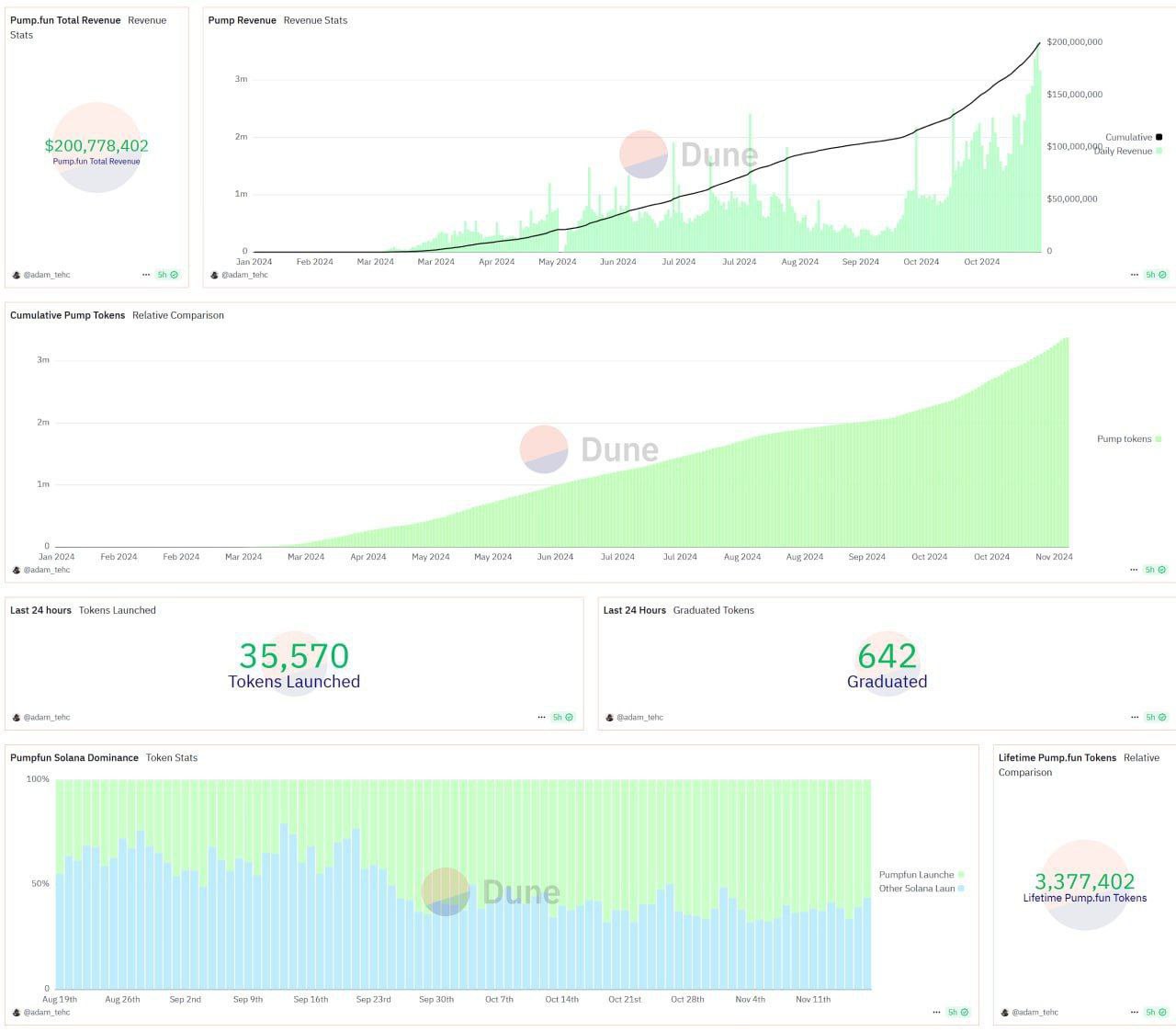Click the Jan 2024 label on Pump Revenue chart

[254, 262]
